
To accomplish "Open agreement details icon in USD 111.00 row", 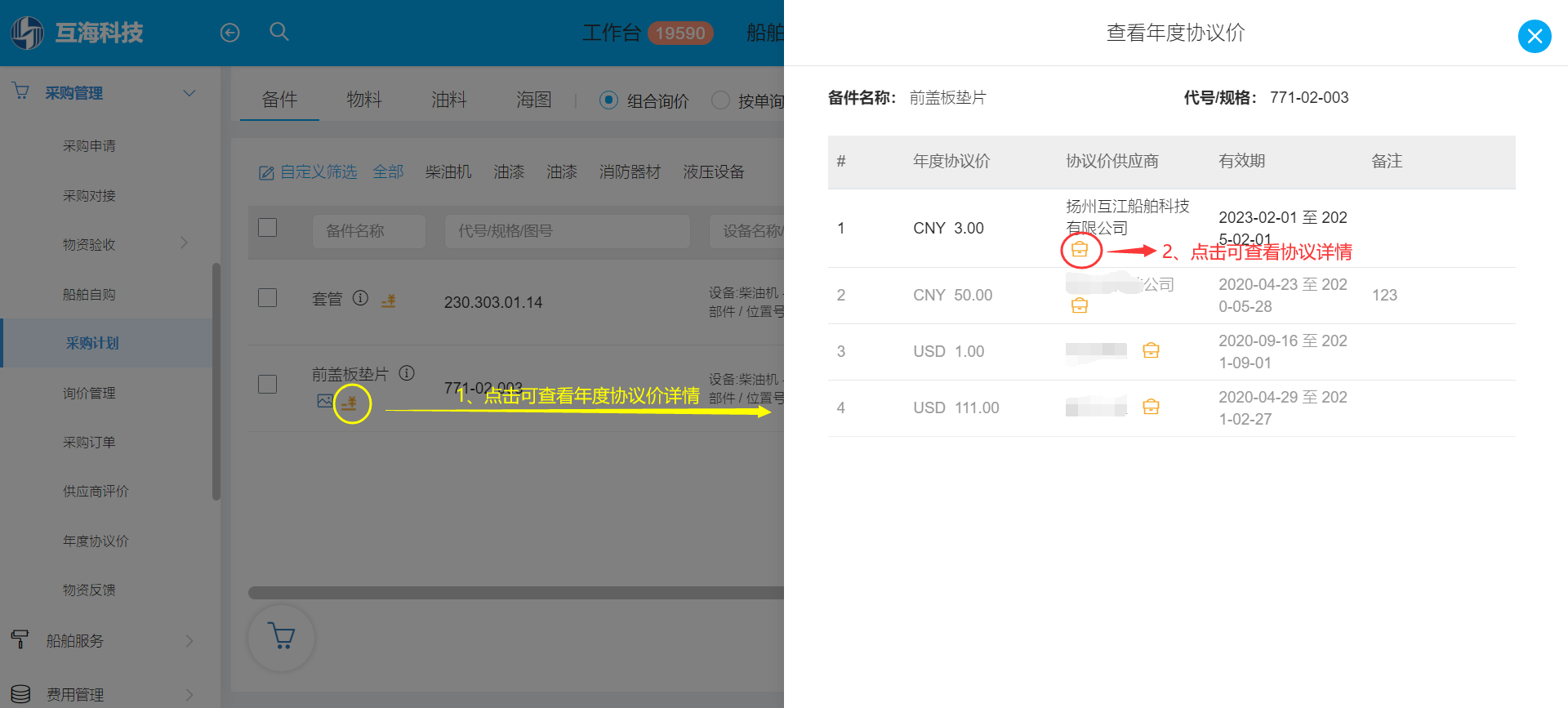I will click(x=1151, y=407).
